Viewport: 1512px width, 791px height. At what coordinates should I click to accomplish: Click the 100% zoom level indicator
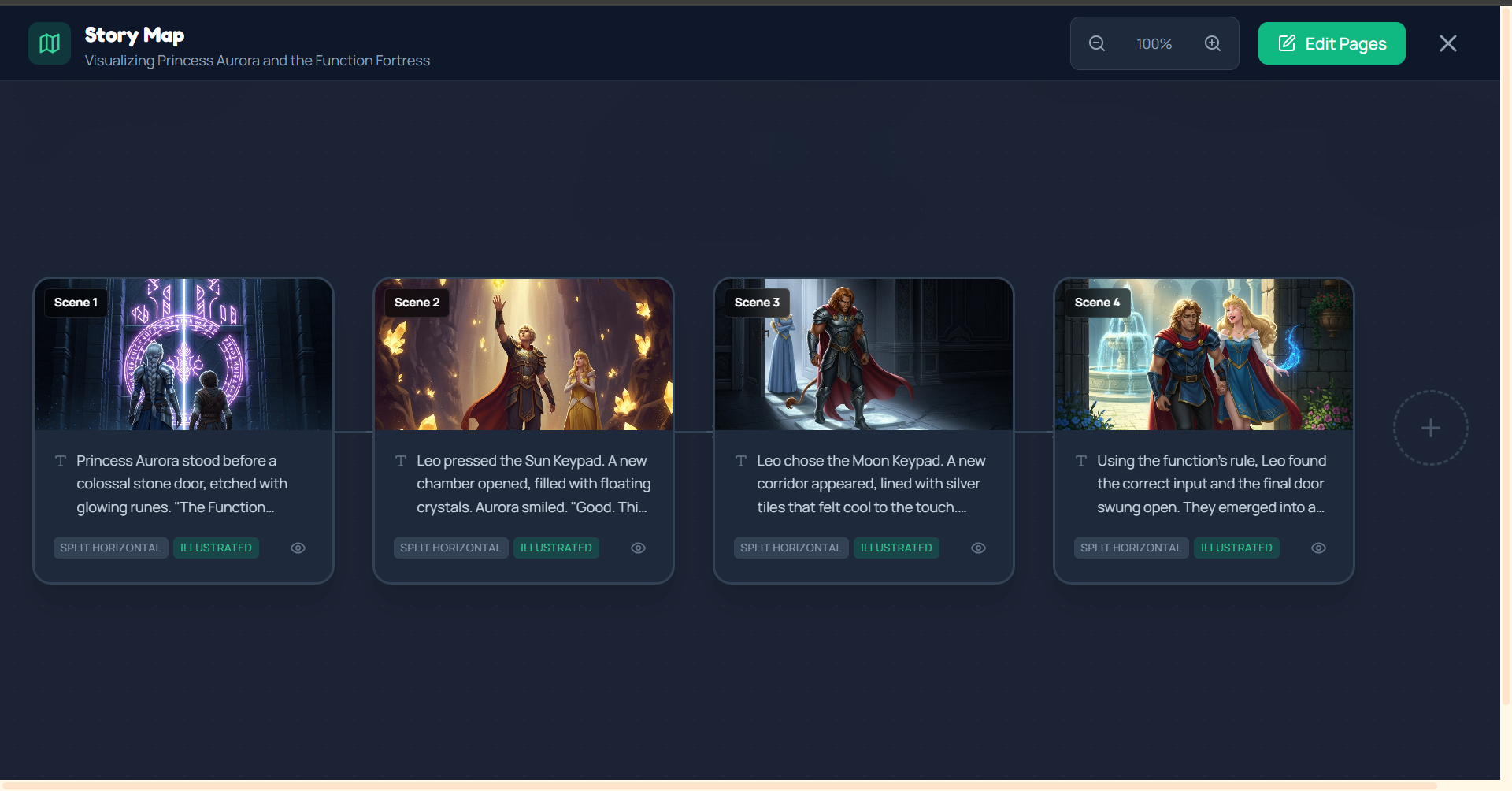[x=1154, y=43]
